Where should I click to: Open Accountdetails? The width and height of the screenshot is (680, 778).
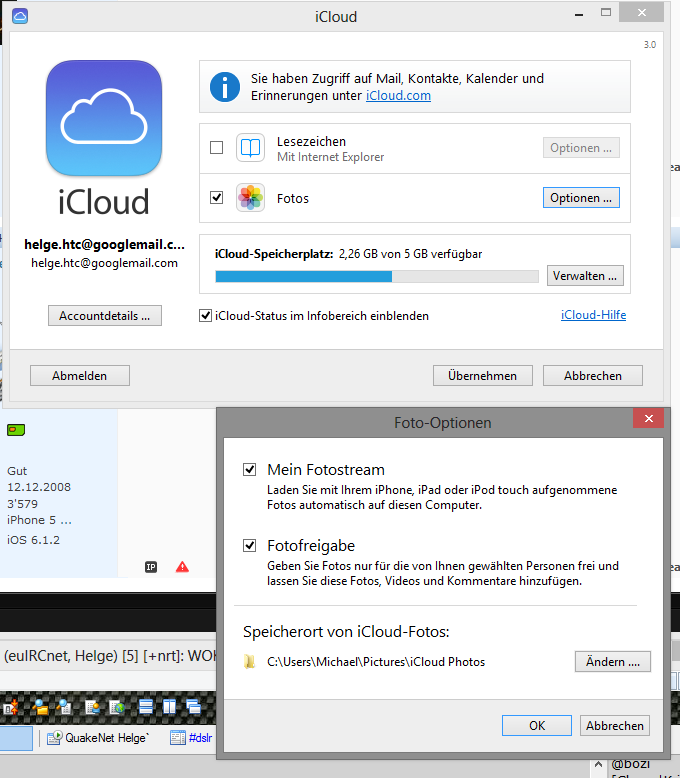tap(105, 316)
